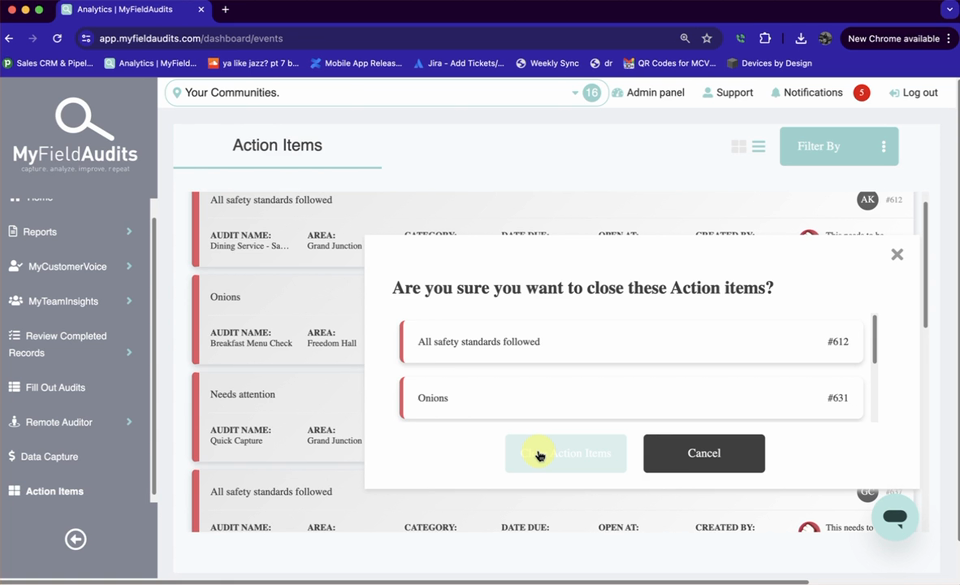960x585 pixels.
Task: Click the address bar URL
Action: point(191,39)
